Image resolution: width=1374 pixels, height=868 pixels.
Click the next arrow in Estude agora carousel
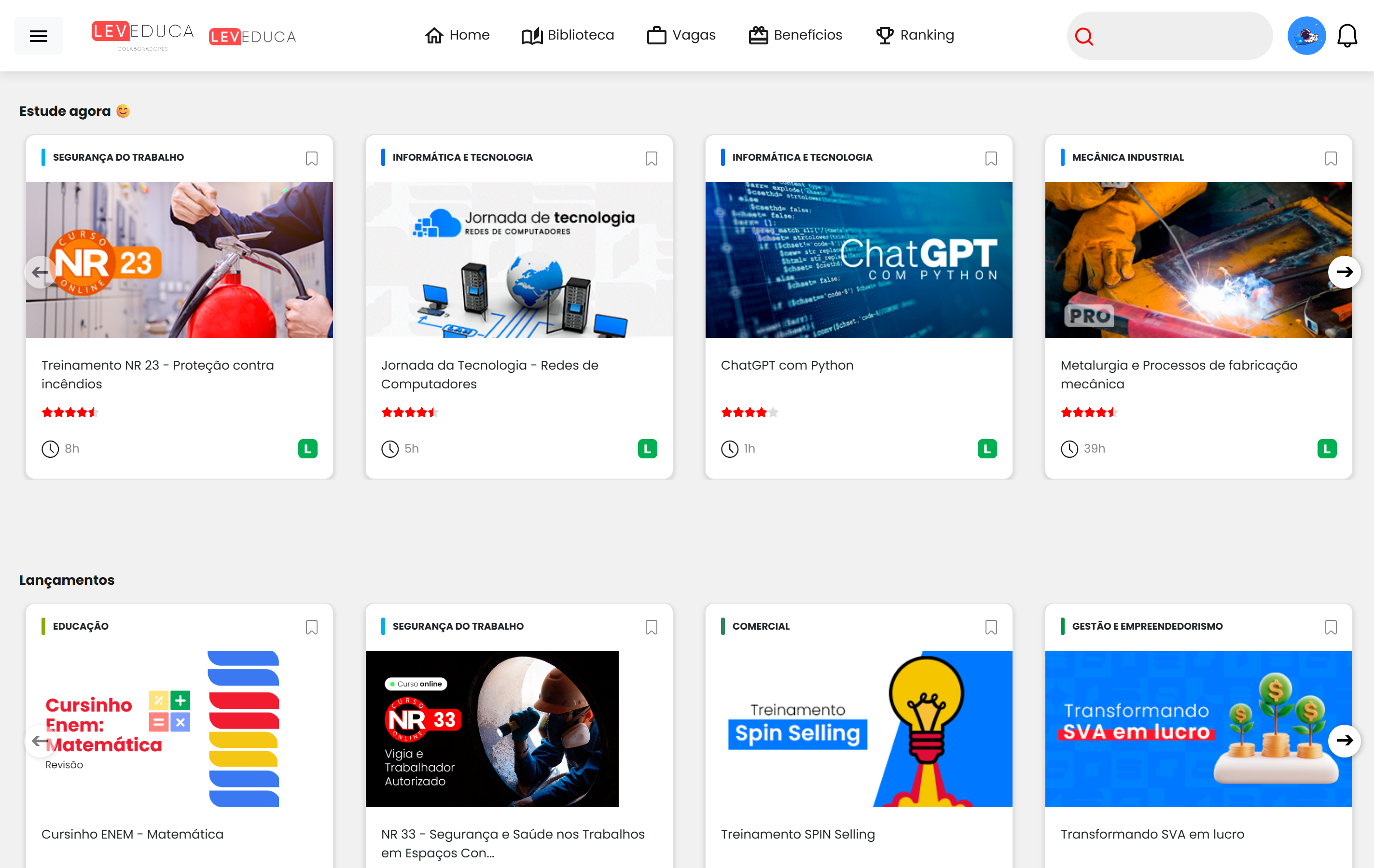coord(1345,272)
